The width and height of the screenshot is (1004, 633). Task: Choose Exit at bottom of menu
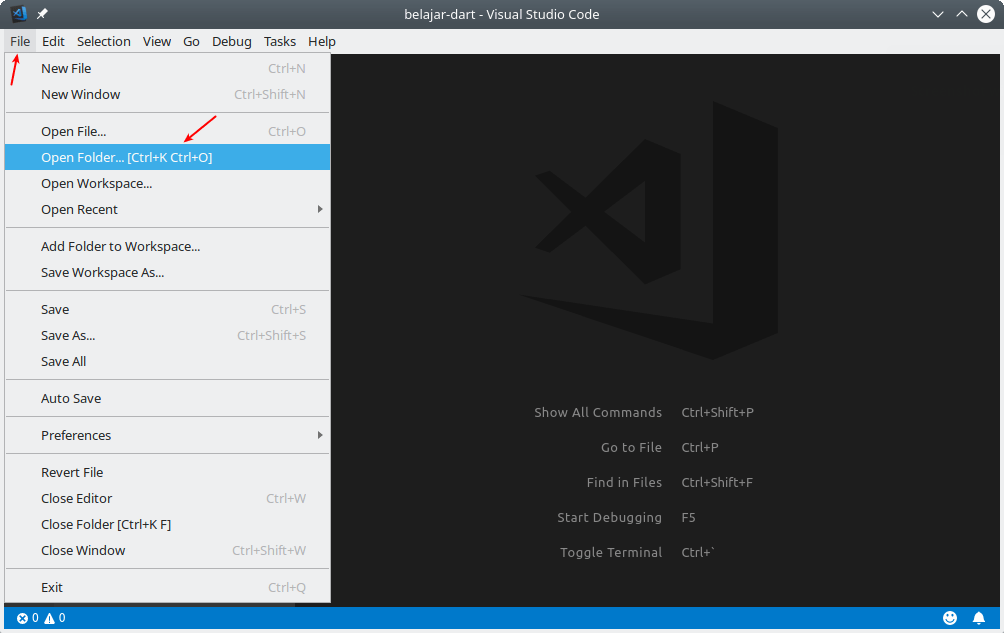coord(167,588)
